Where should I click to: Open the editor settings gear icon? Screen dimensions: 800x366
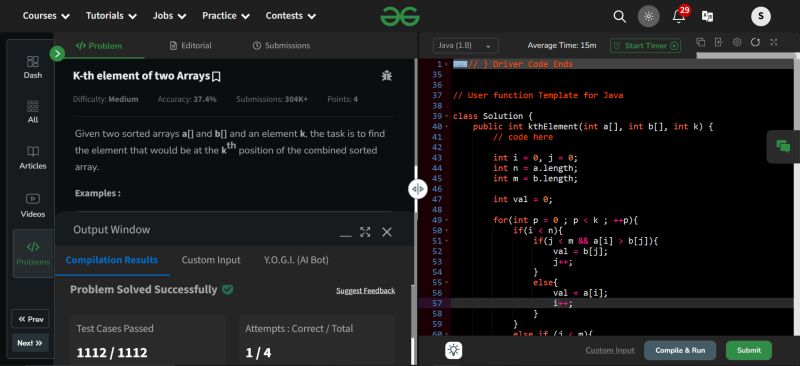point(737,42)
